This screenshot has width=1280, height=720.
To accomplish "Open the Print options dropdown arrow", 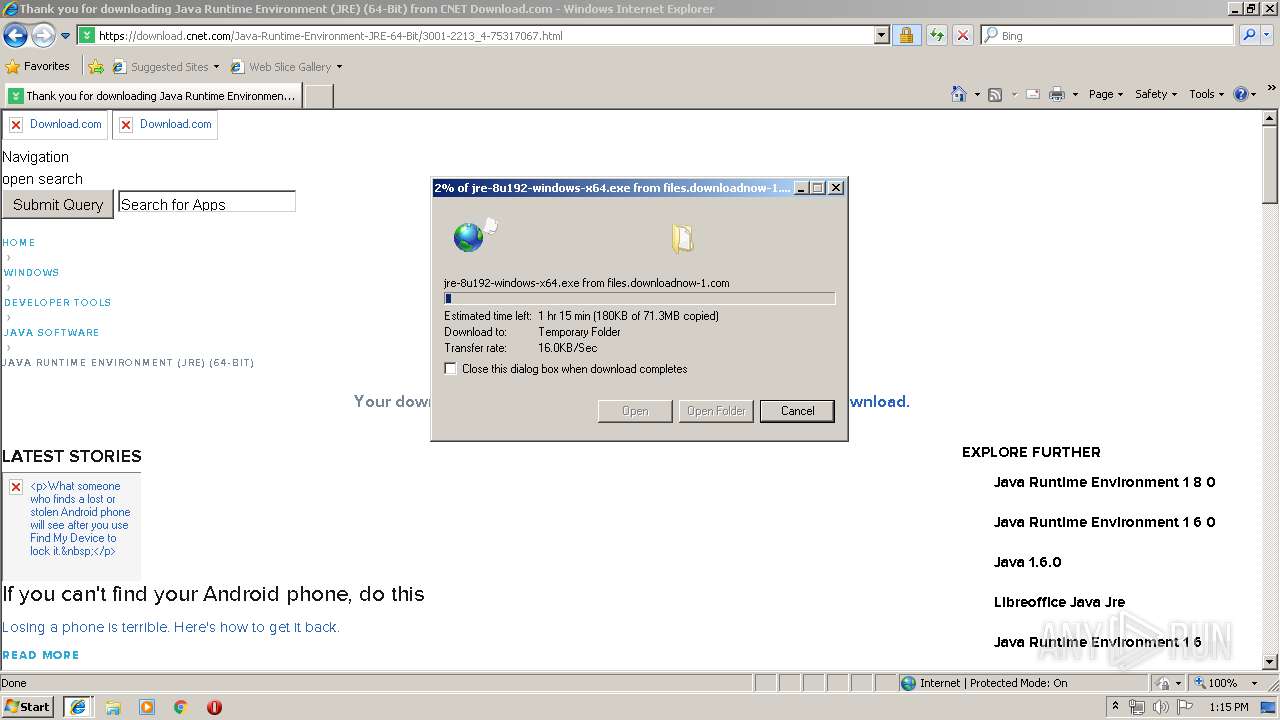I will pos(1075,94).
